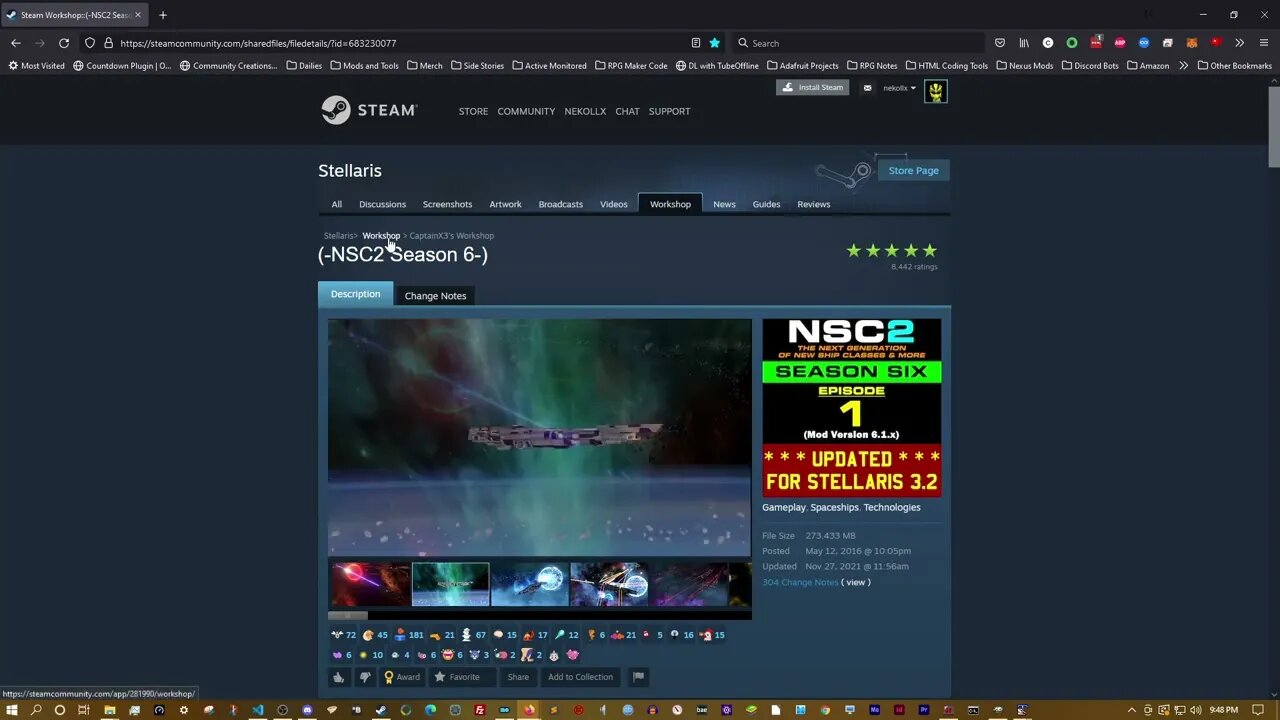Click the thumbs down rate button
Viewport: 1280px width, 720px height.
click(365, 677)
